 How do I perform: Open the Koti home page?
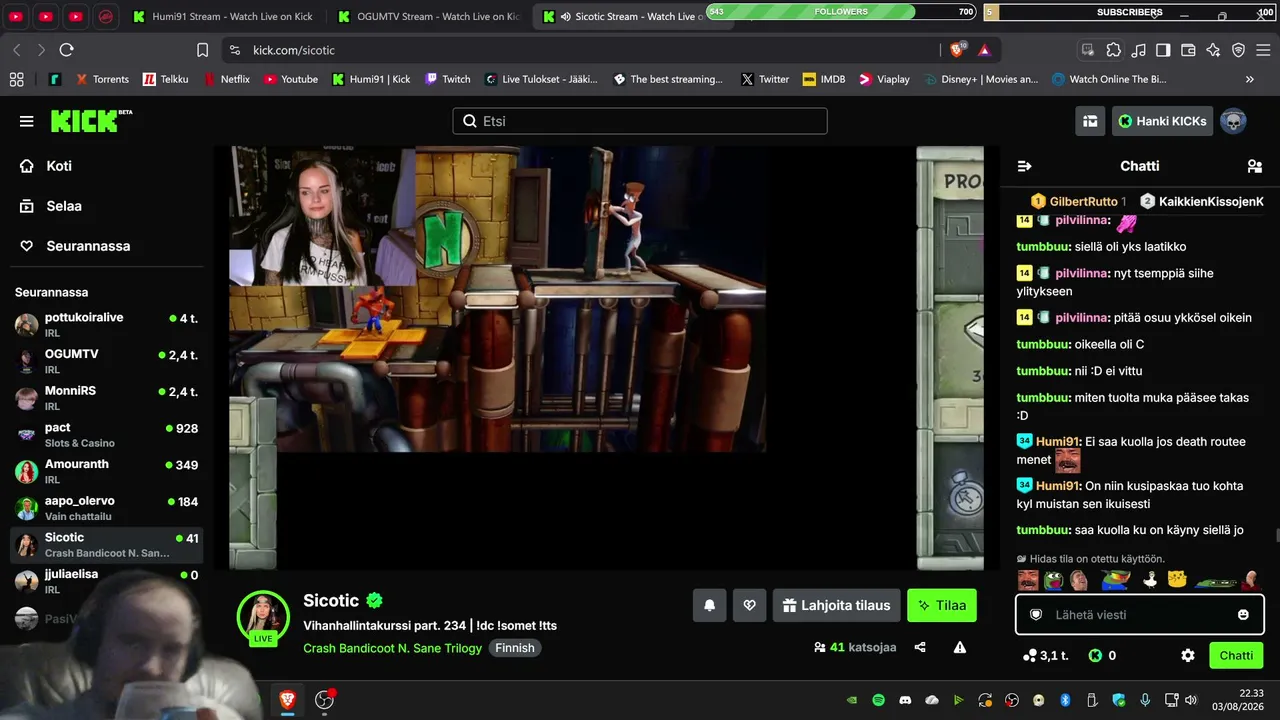point(59,166)
